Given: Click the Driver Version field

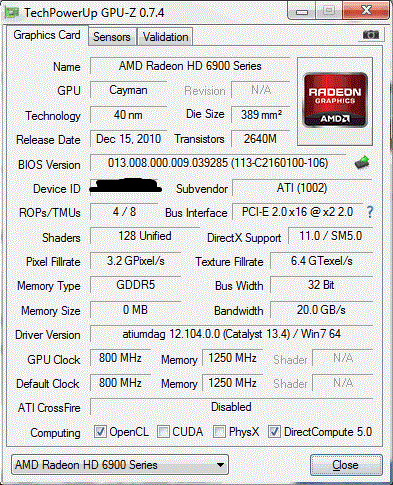Looking at the screenshot, I should pyautogui.click(x=231, y=334).
